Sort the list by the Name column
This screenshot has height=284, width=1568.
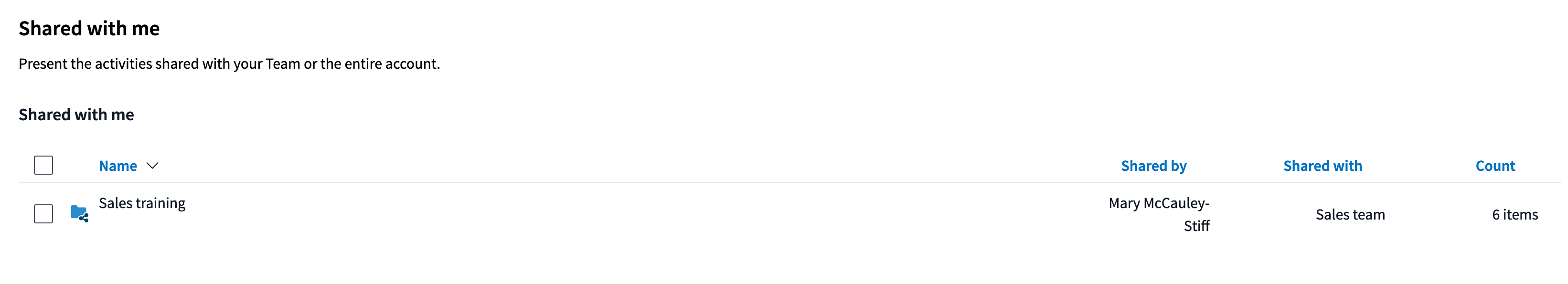tap(118, 166)
